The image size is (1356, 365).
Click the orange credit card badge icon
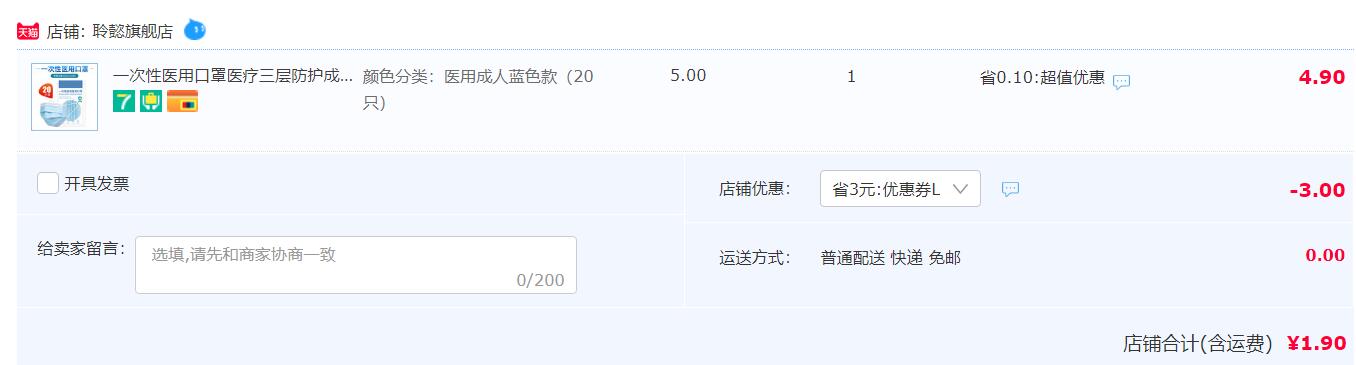(x=182, y=101)
